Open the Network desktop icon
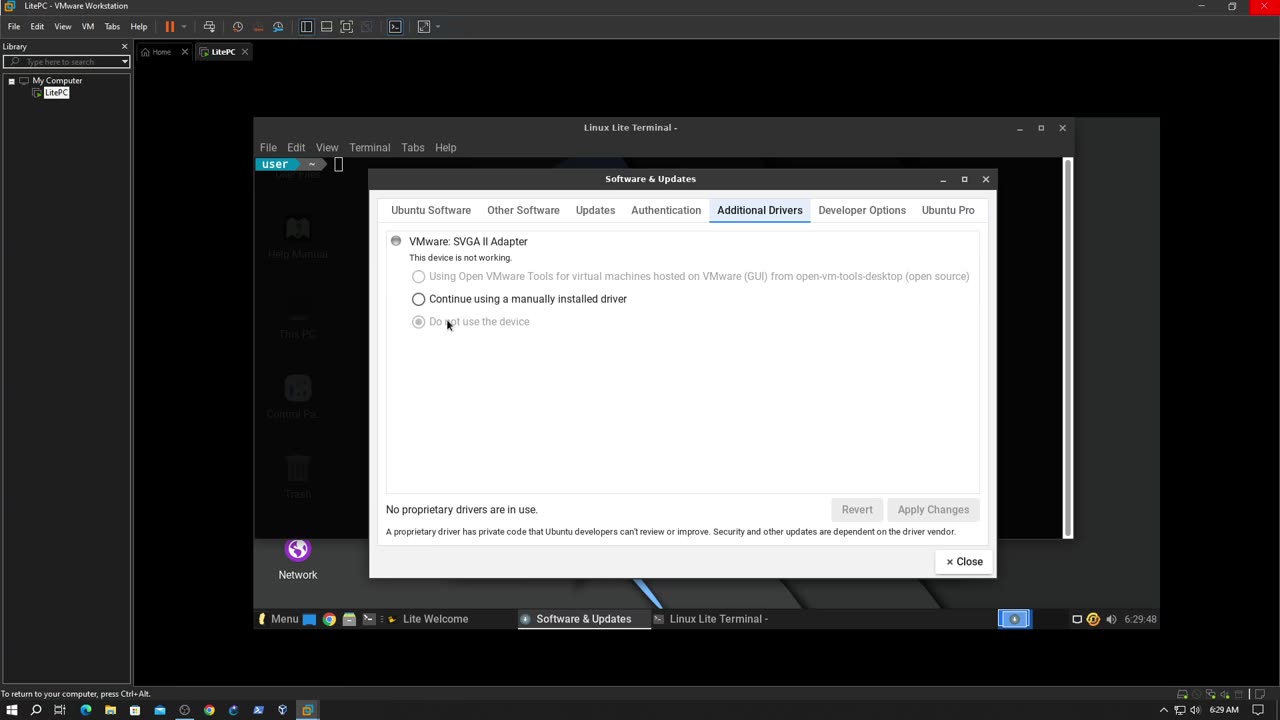Viewport: 1280px width, 720px height. coord(298,559)
